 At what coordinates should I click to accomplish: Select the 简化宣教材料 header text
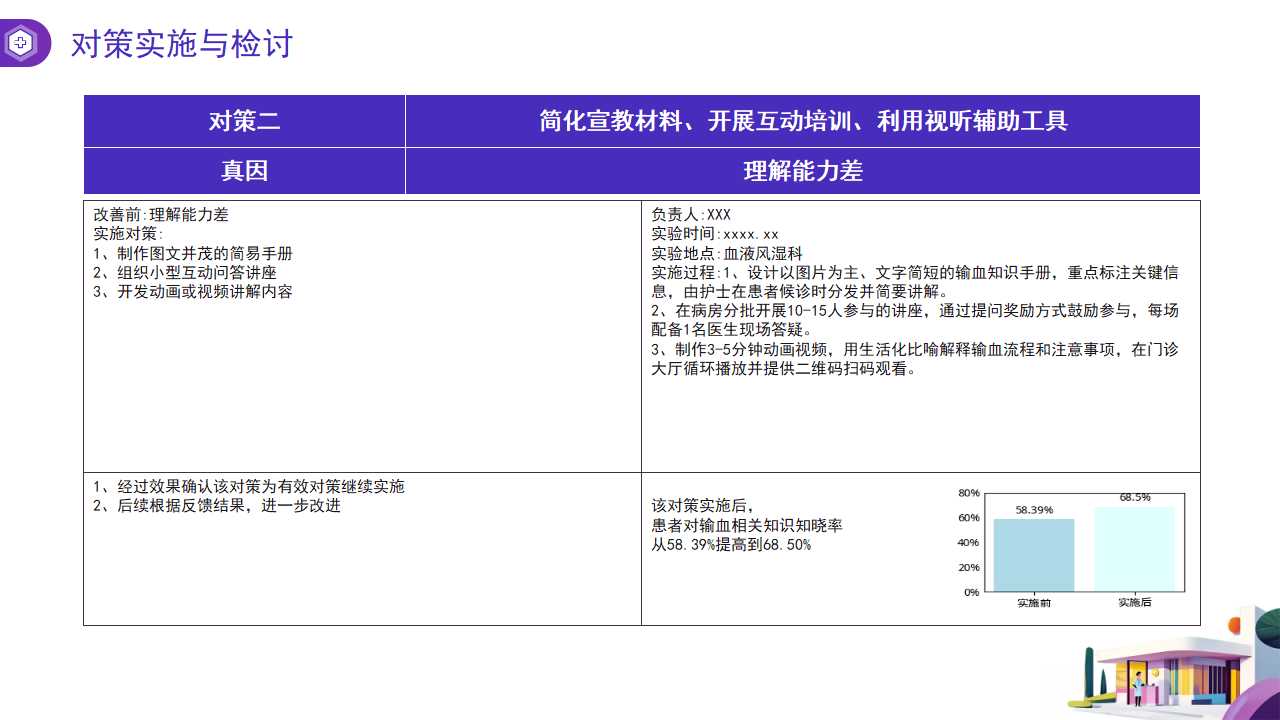pos(802,121)
